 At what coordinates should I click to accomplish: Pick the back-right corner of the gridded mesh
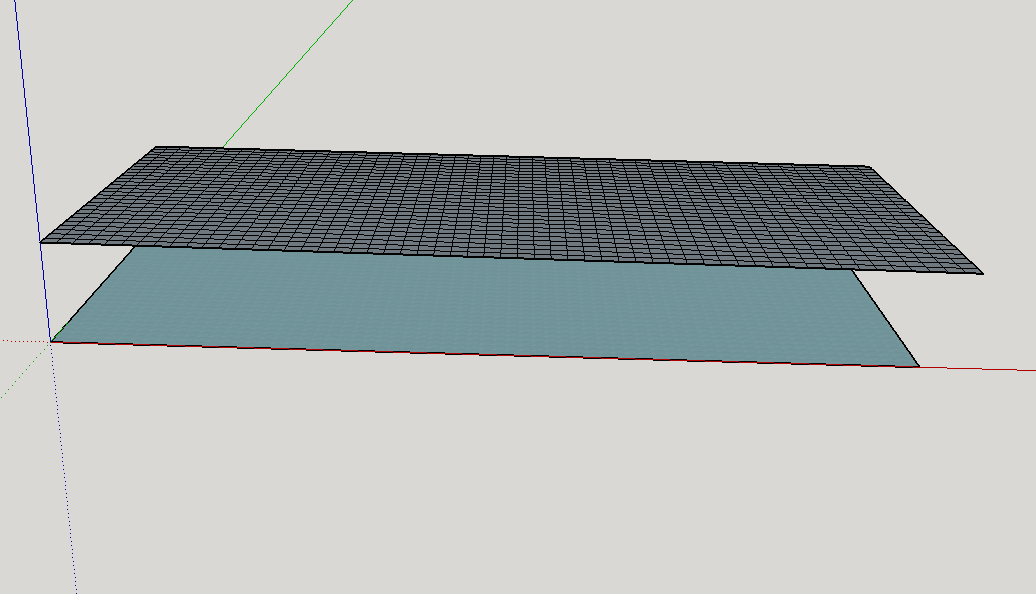867,166
